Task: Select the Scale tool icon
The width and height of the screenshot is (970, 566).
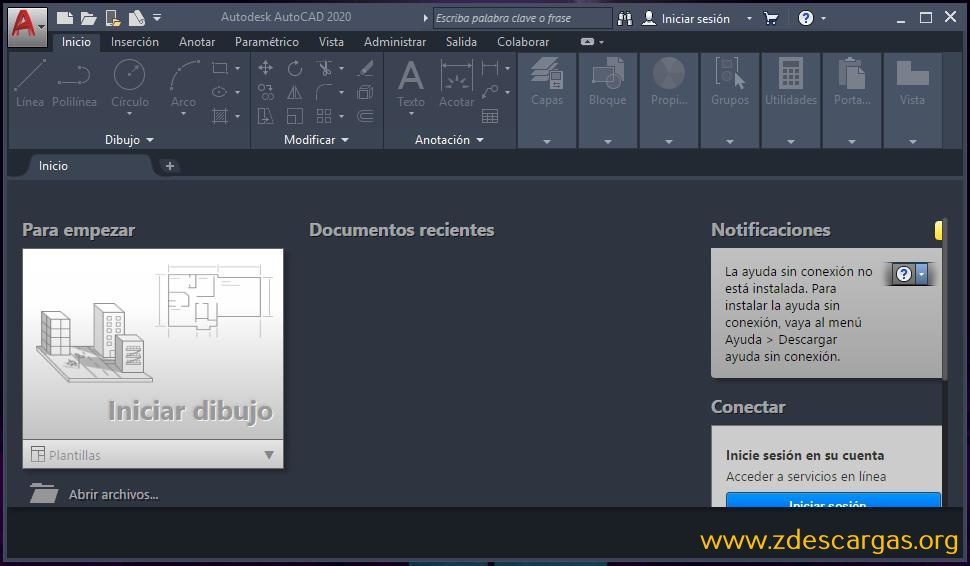Action: [x=294, y=116]
